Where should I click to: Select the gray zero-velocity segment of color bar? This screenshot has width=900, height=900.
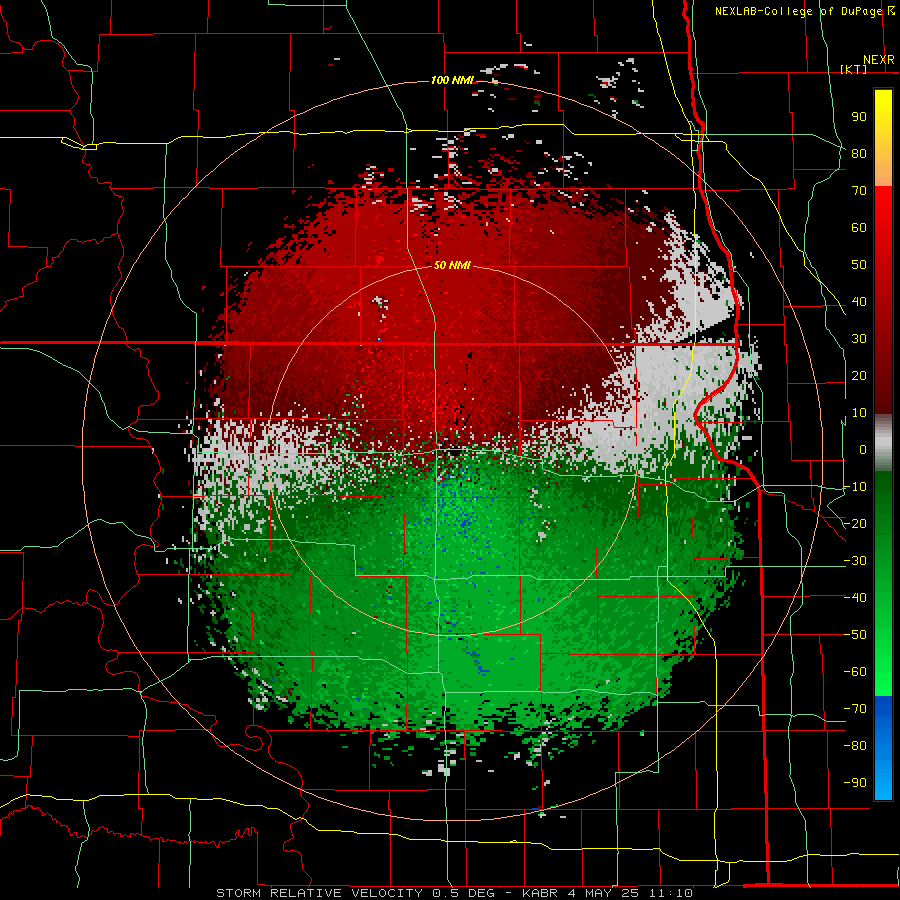[x=883, y=443]
